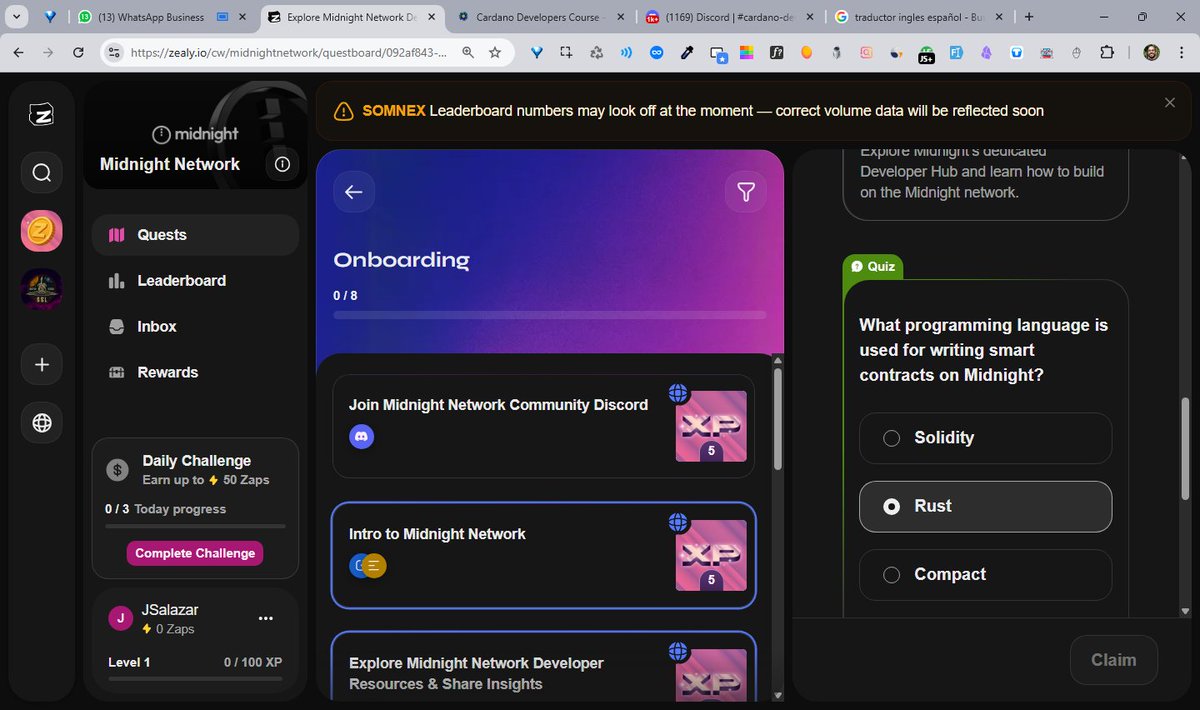Select the gold Z coin community icon
The height and width of the screenshot is (710, 1200).
click(41, 231)
